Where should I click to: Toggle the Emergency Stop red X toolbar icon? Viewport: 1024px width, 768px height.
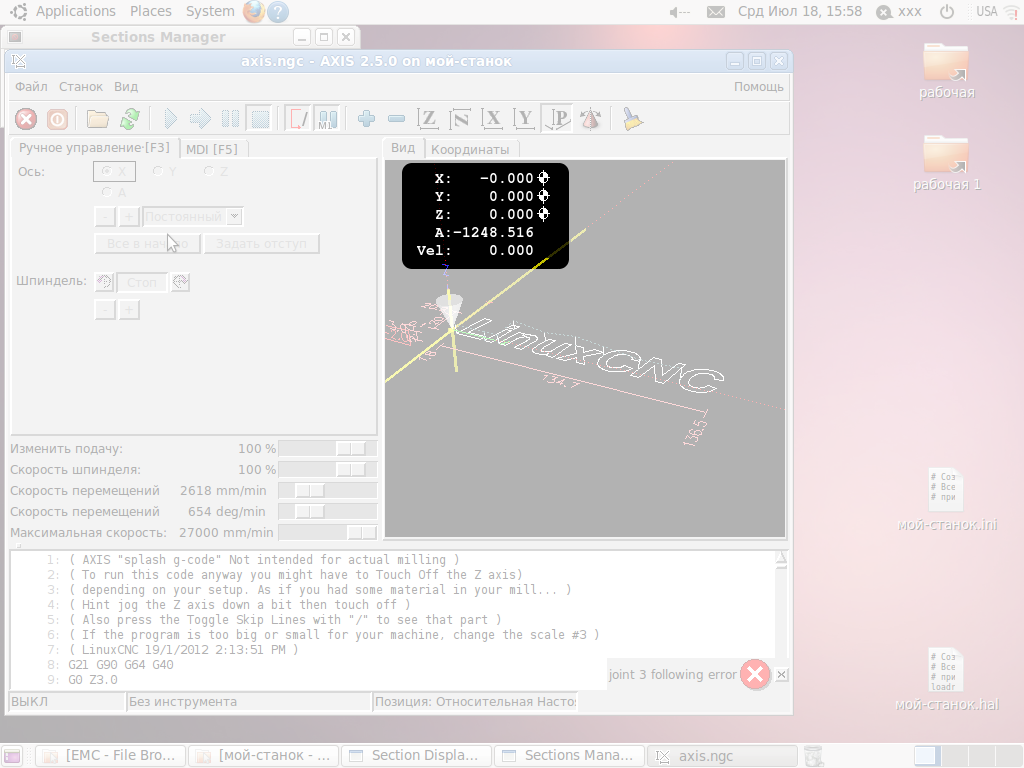point(26,119)
